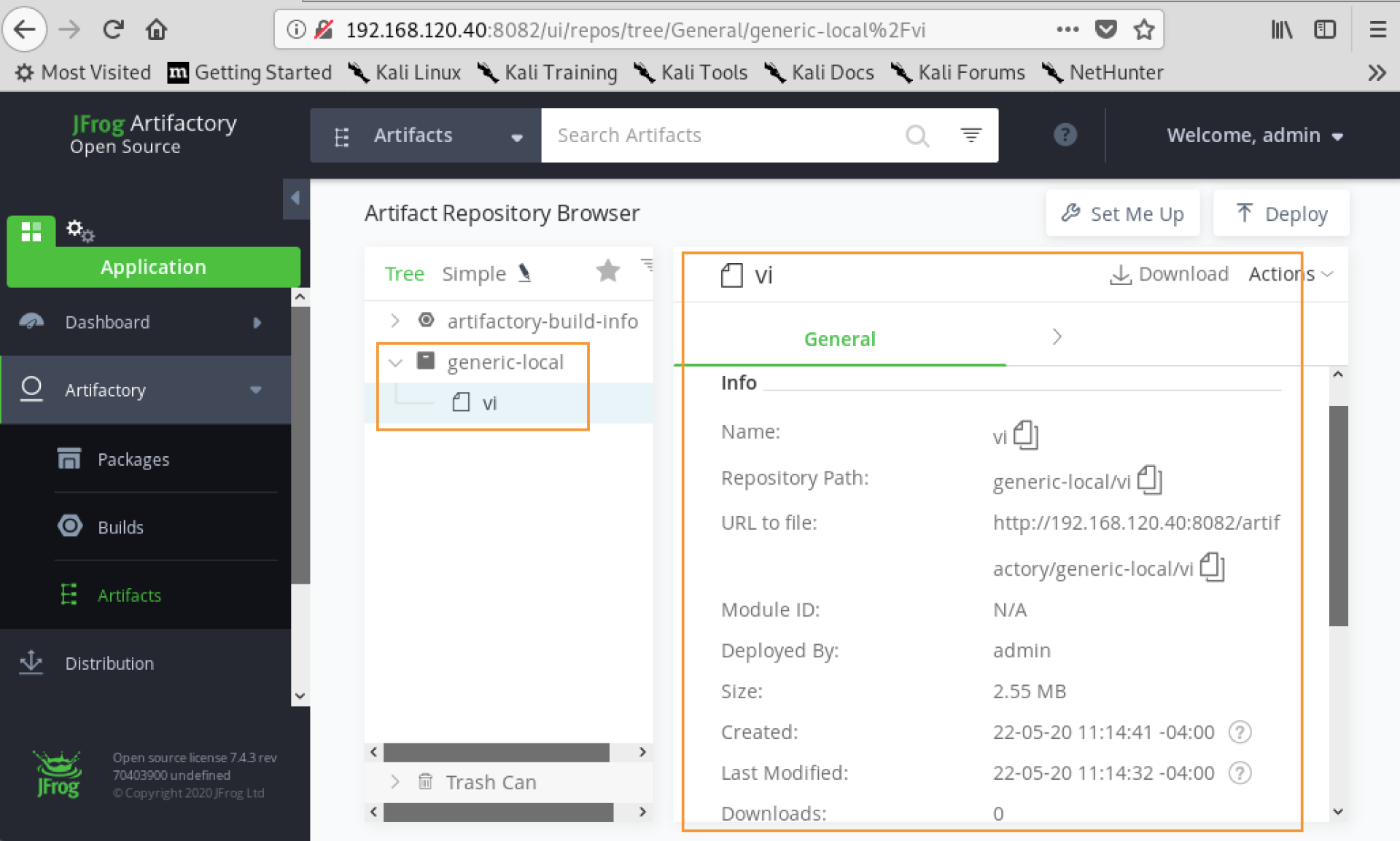Click the search magnifier icon
The image size is (1400, 841).
[917, 136]
